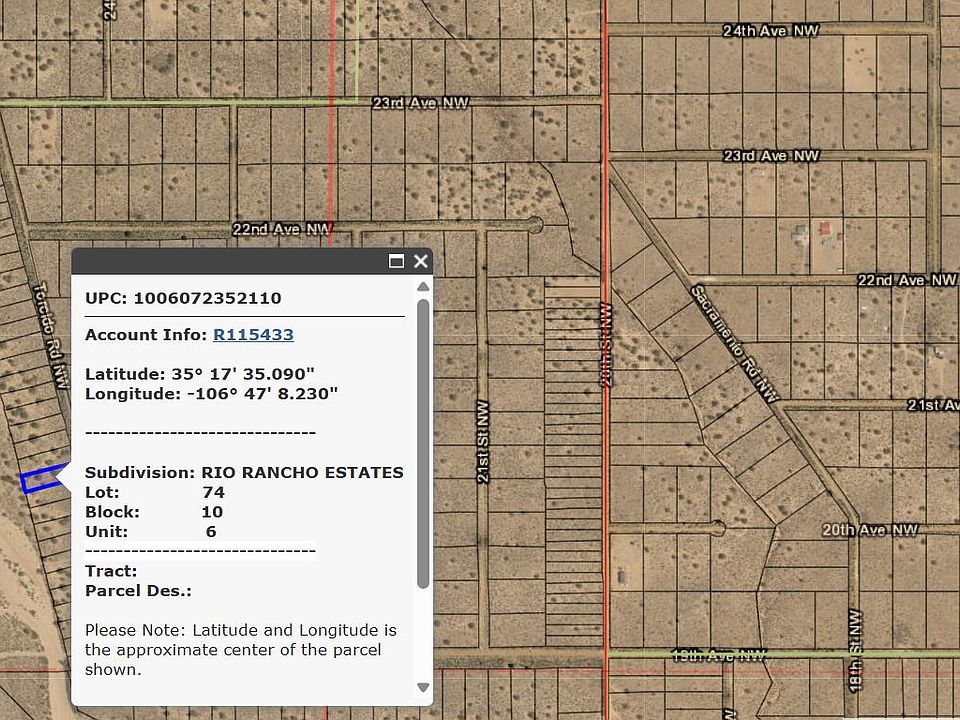This screenshot has width=960, height=720.
Task: Click the Sacramento Rd NW label
Action: (733, 345)
